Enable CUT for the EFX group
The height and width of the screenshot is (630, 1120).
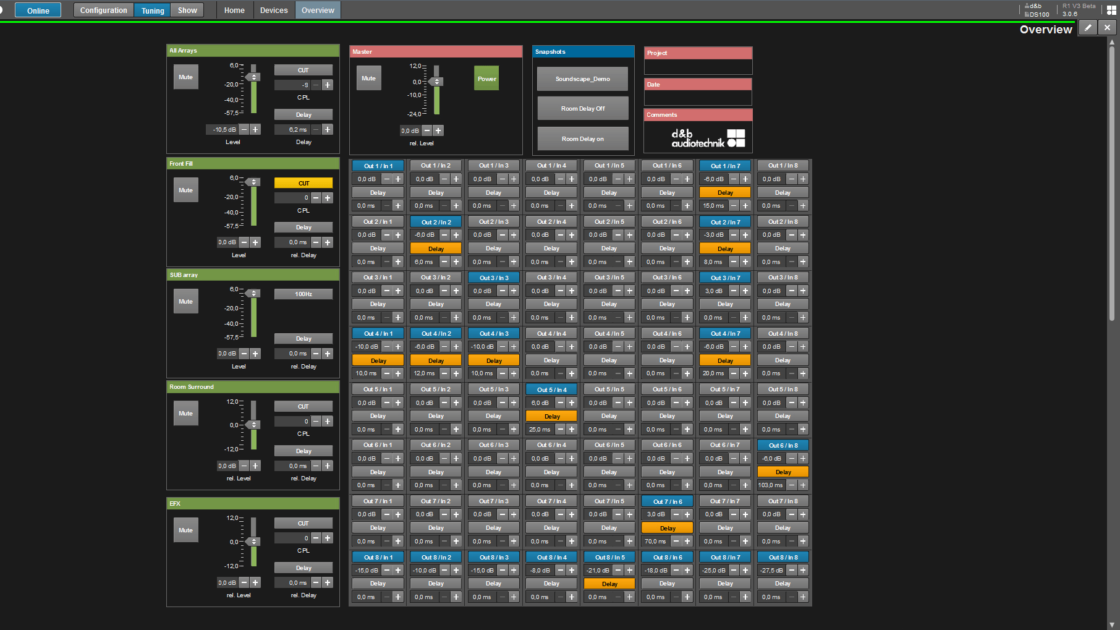tap(304, 524)
